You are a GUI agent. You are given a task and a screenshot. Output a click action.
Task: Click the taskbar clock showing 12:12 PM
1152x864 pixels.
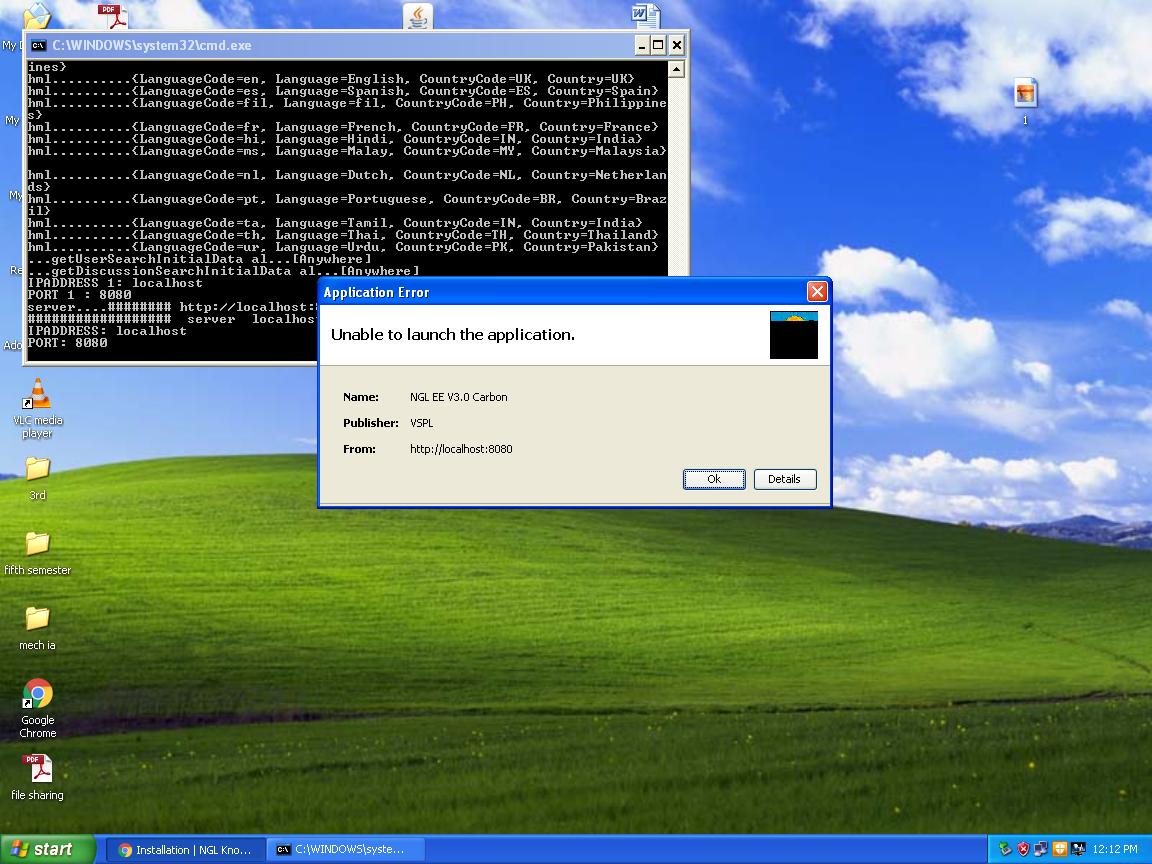(1115, 849)
